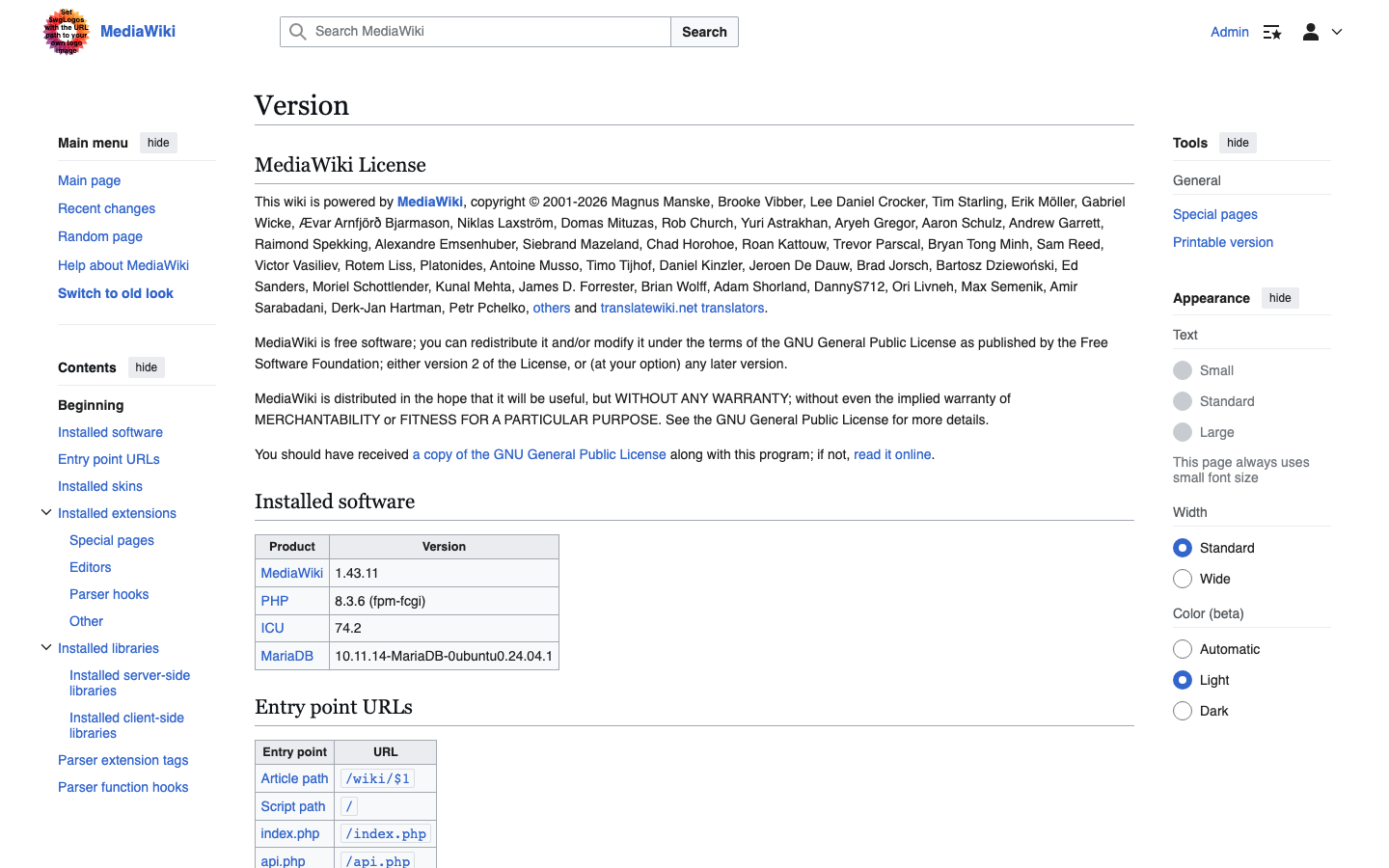Click the Search button
Image resolution: width=1389 pixels, height=868 pixels.
point(704,32)
